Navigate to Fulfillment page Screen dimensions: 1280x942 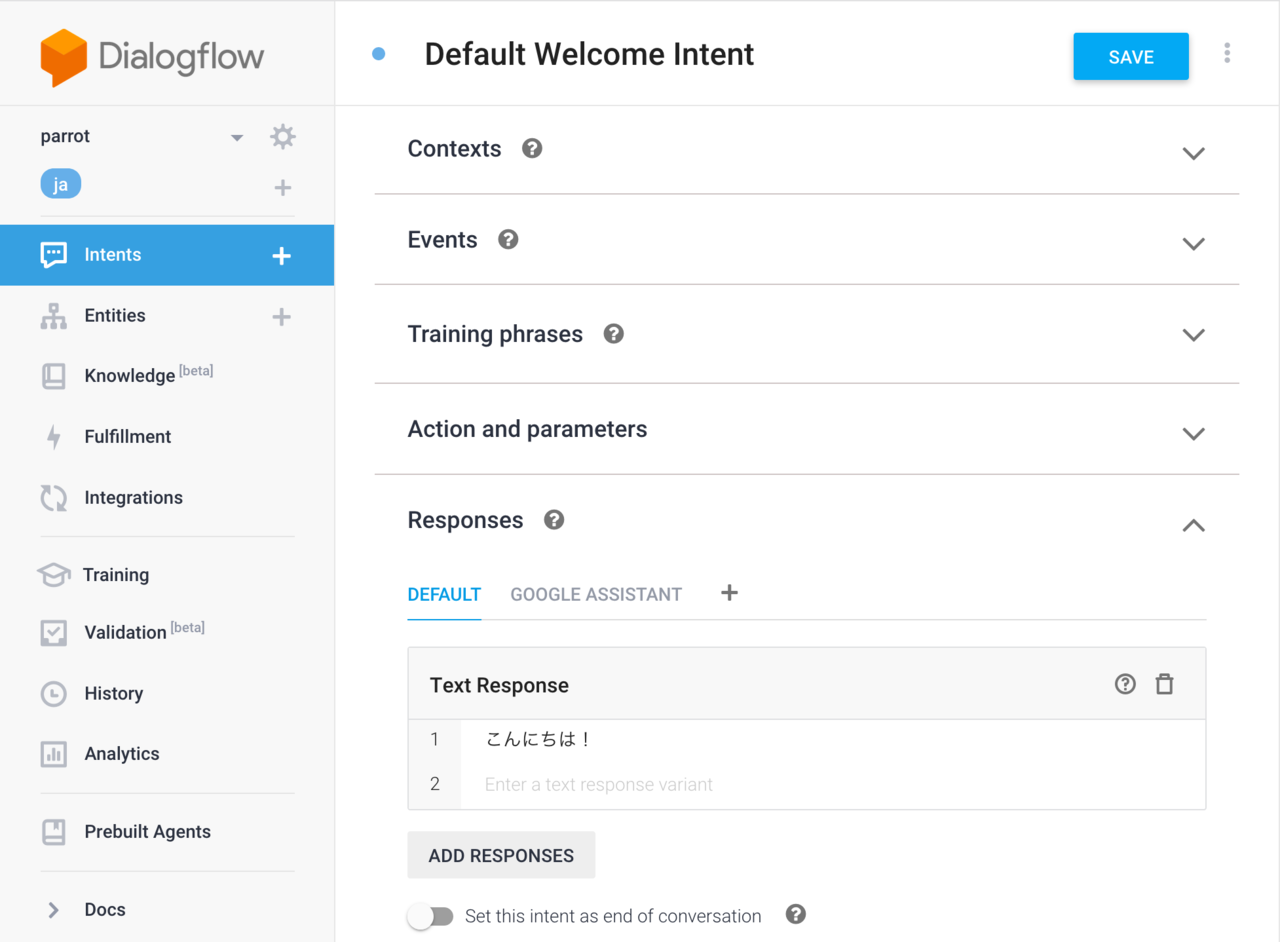pyautogui.click(x=128, y=437)
